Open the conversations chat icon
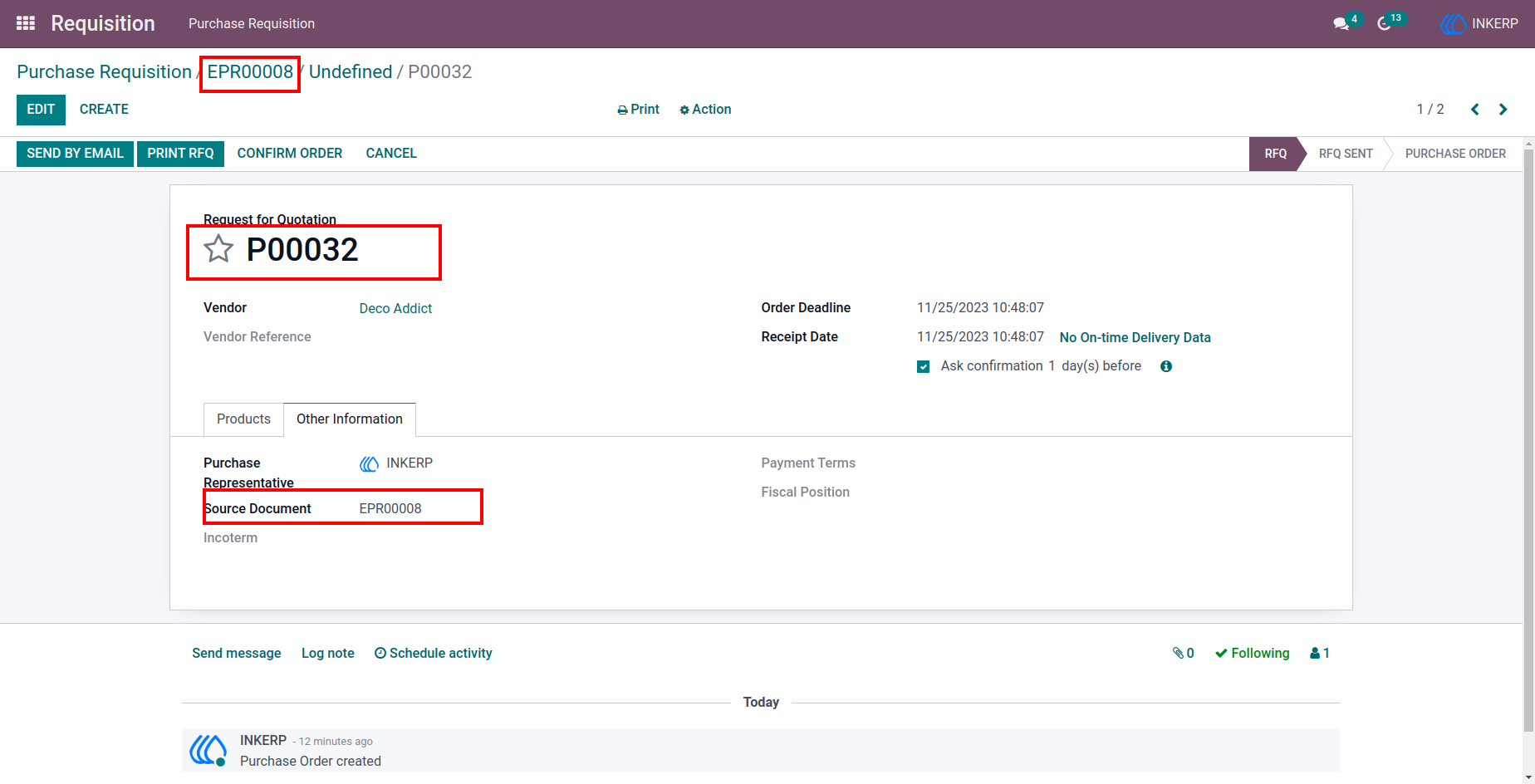This screenshot has height=784, width=1535. 1341,23
